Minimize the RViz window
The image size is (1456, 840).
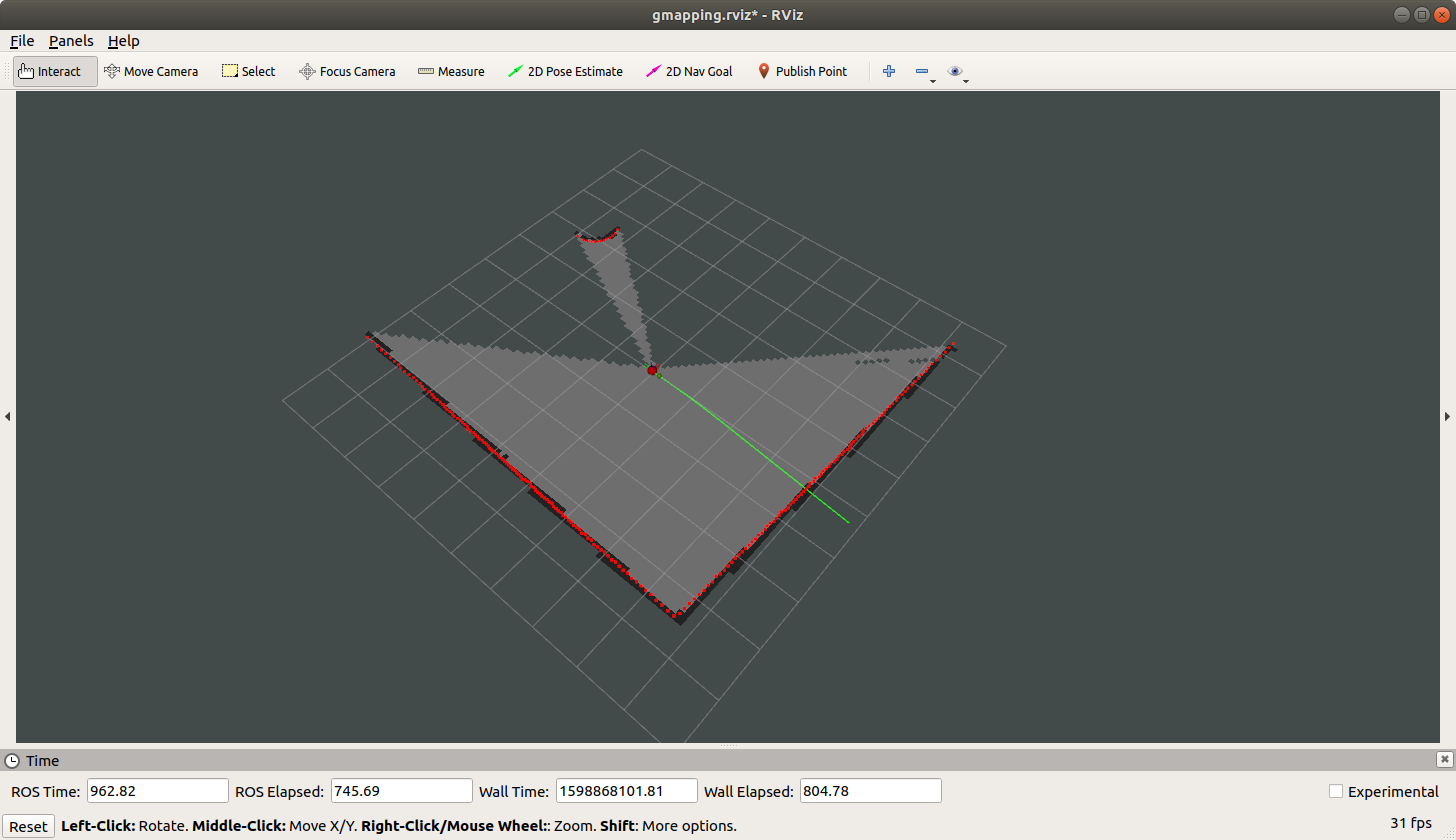pyautogui.click(x=1401, y=14)
